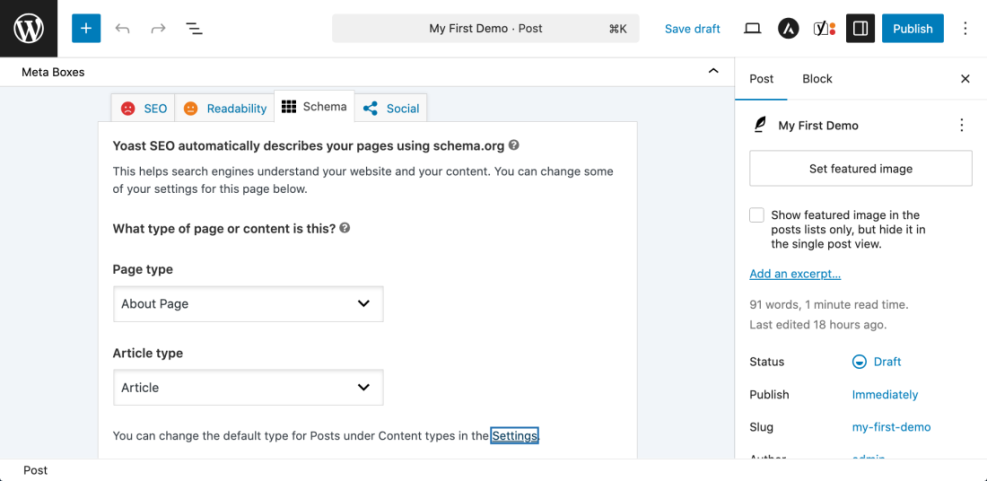Click the Immediately publish date

884,395
